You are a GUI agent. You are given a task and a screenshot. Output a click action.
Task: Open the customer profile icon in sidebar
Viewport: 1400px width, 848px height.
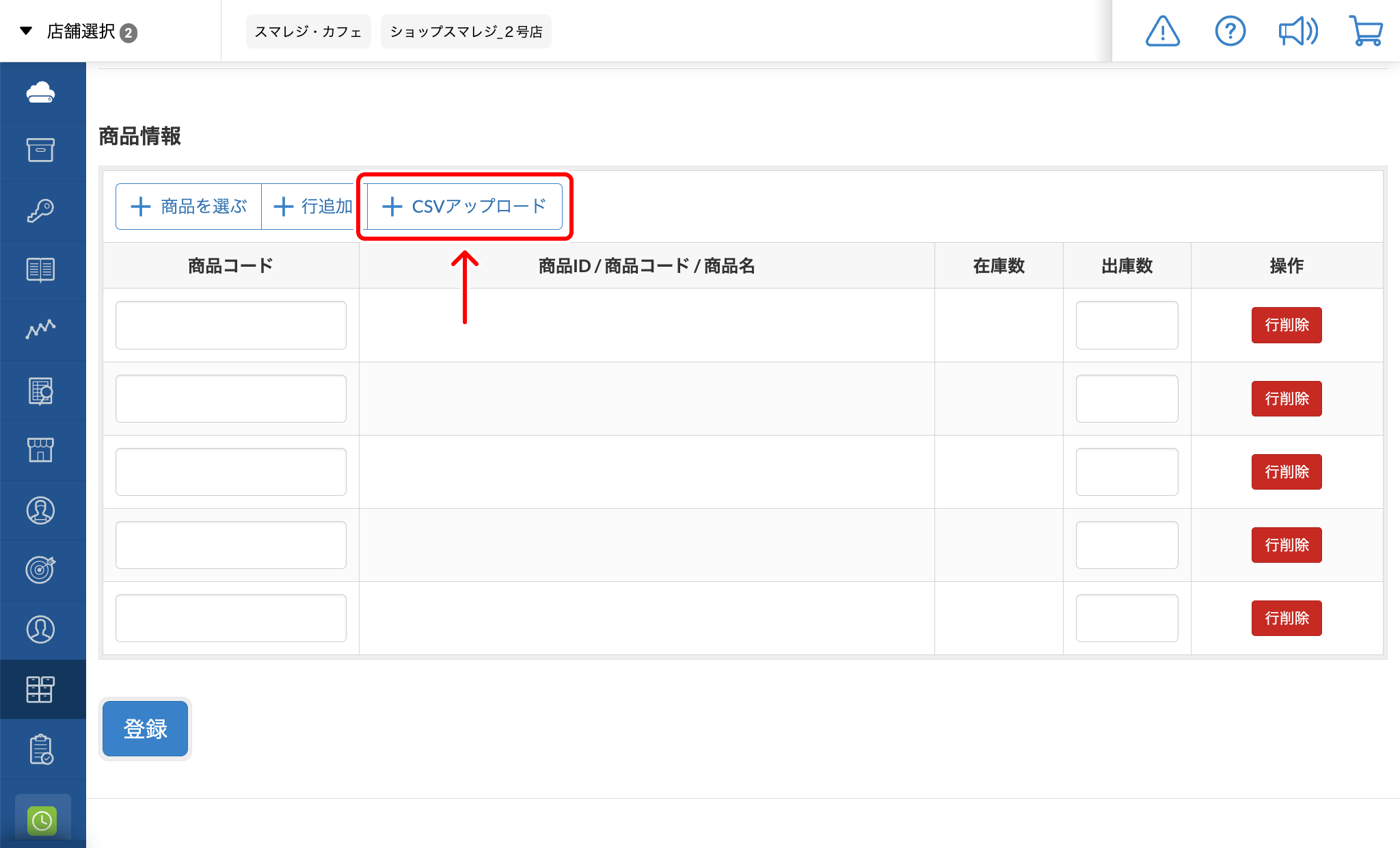tap(41, 629)
